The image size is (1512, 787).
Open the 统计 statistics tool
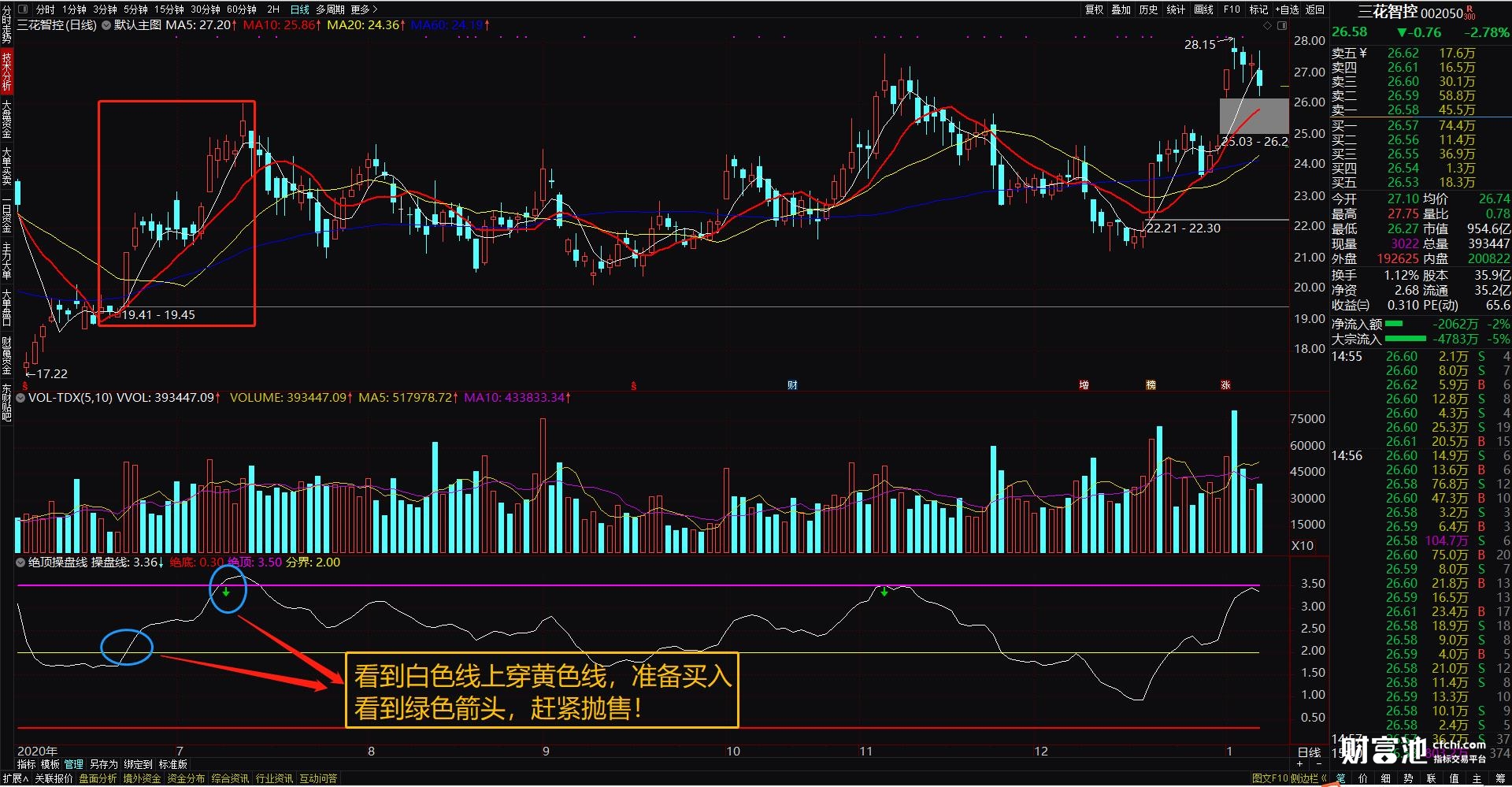point(1176,9)
